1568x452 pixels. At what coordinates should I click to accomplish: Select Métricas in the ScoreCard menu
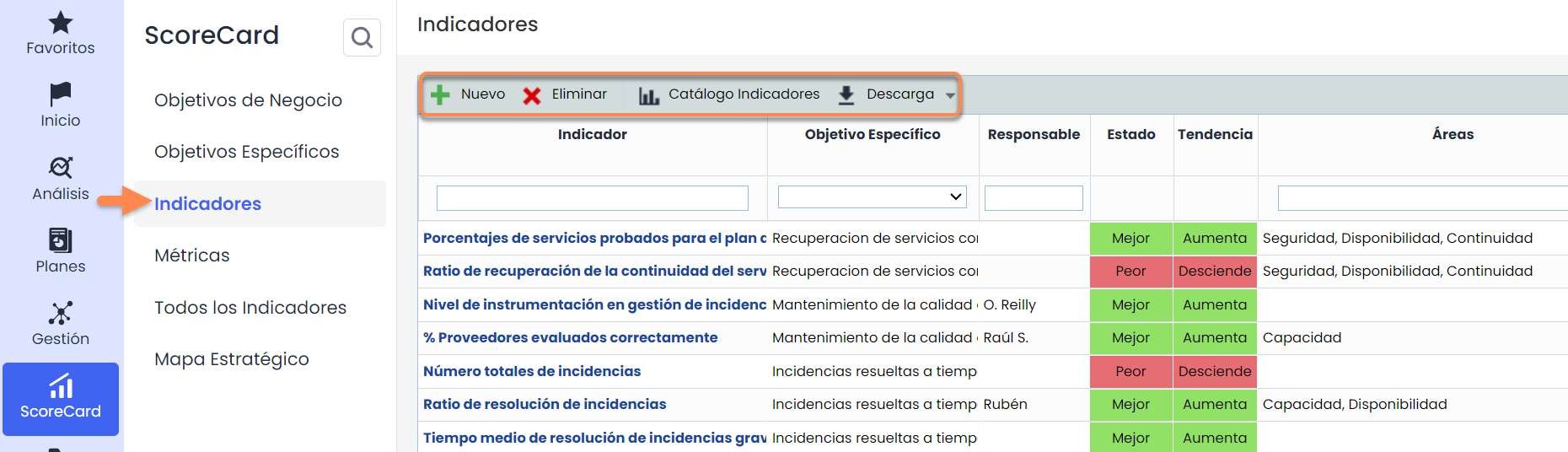click(x=192, y=256)
